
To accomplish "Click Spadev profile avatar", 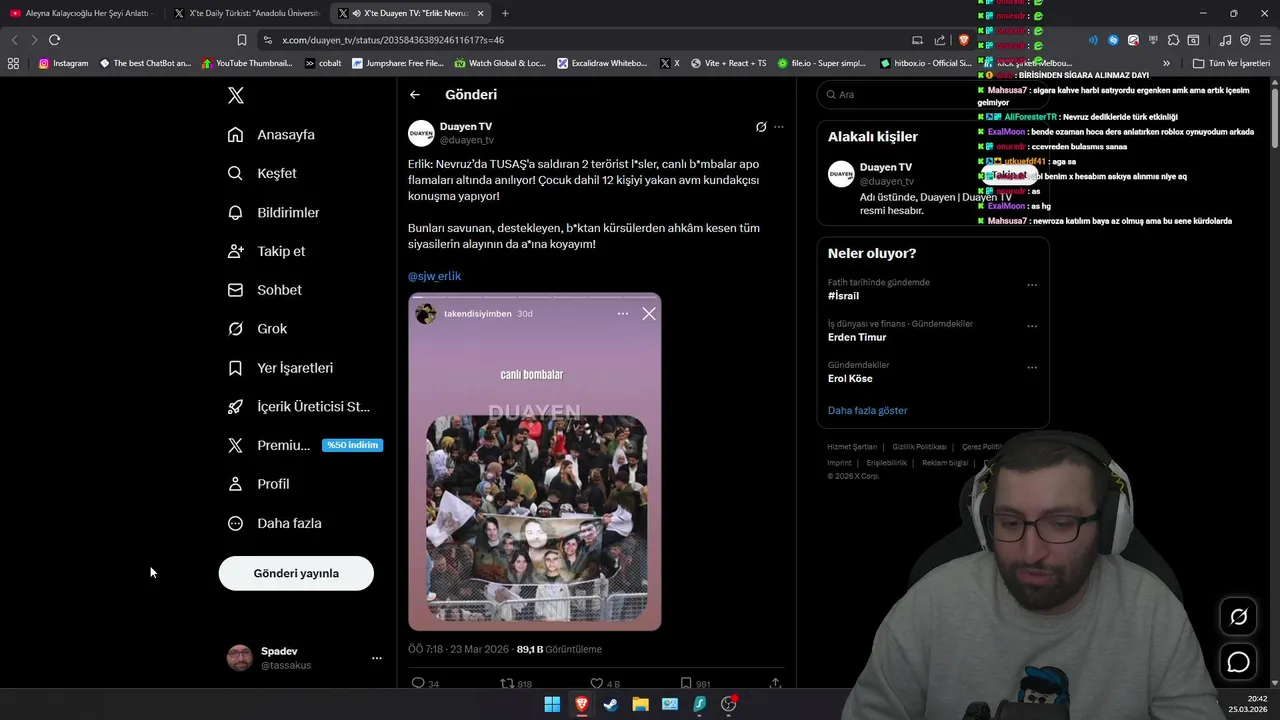I will click(240, 658).
